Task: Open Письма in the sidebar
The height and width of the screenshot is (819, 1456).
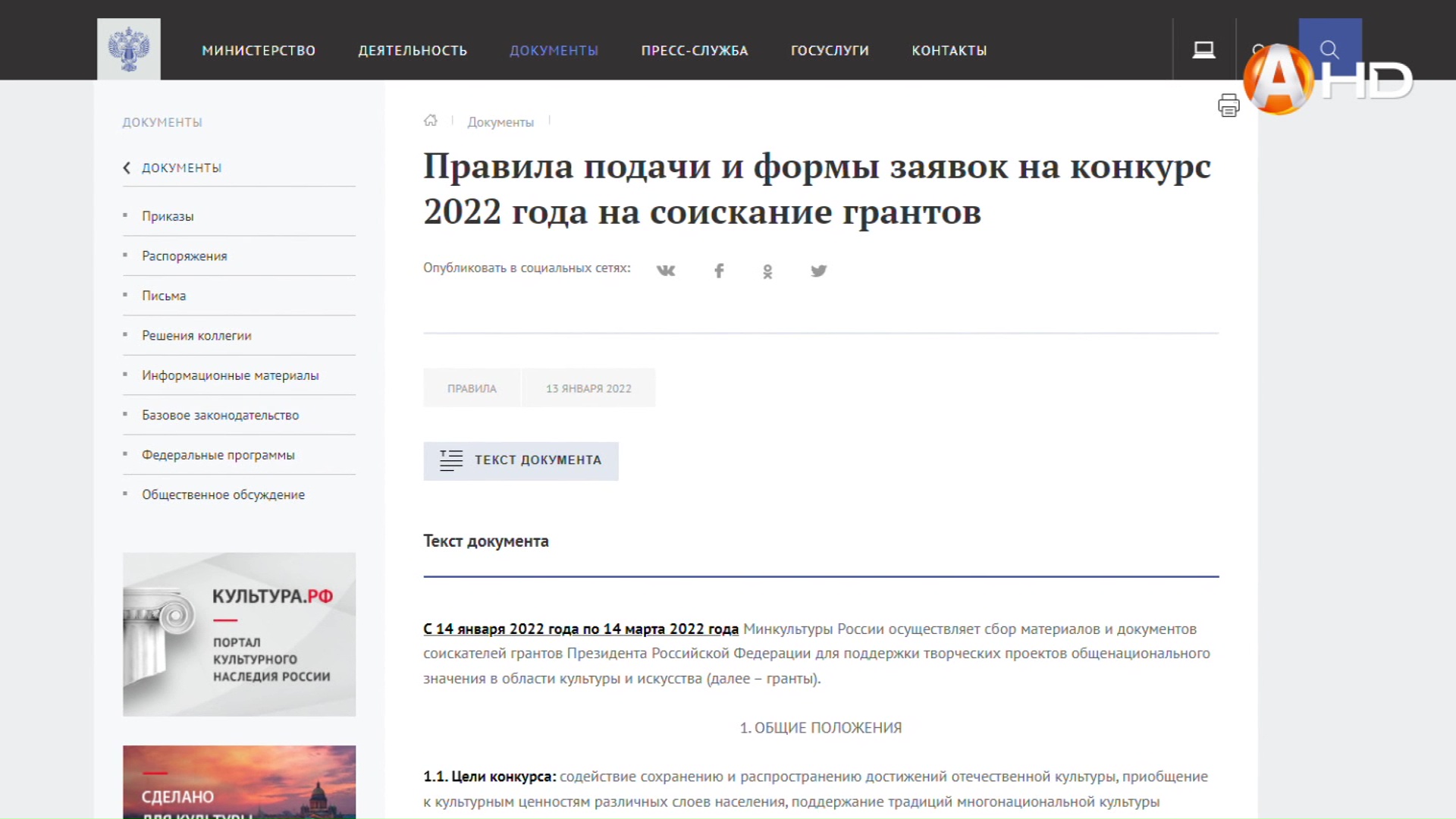Action: point(164,296)
